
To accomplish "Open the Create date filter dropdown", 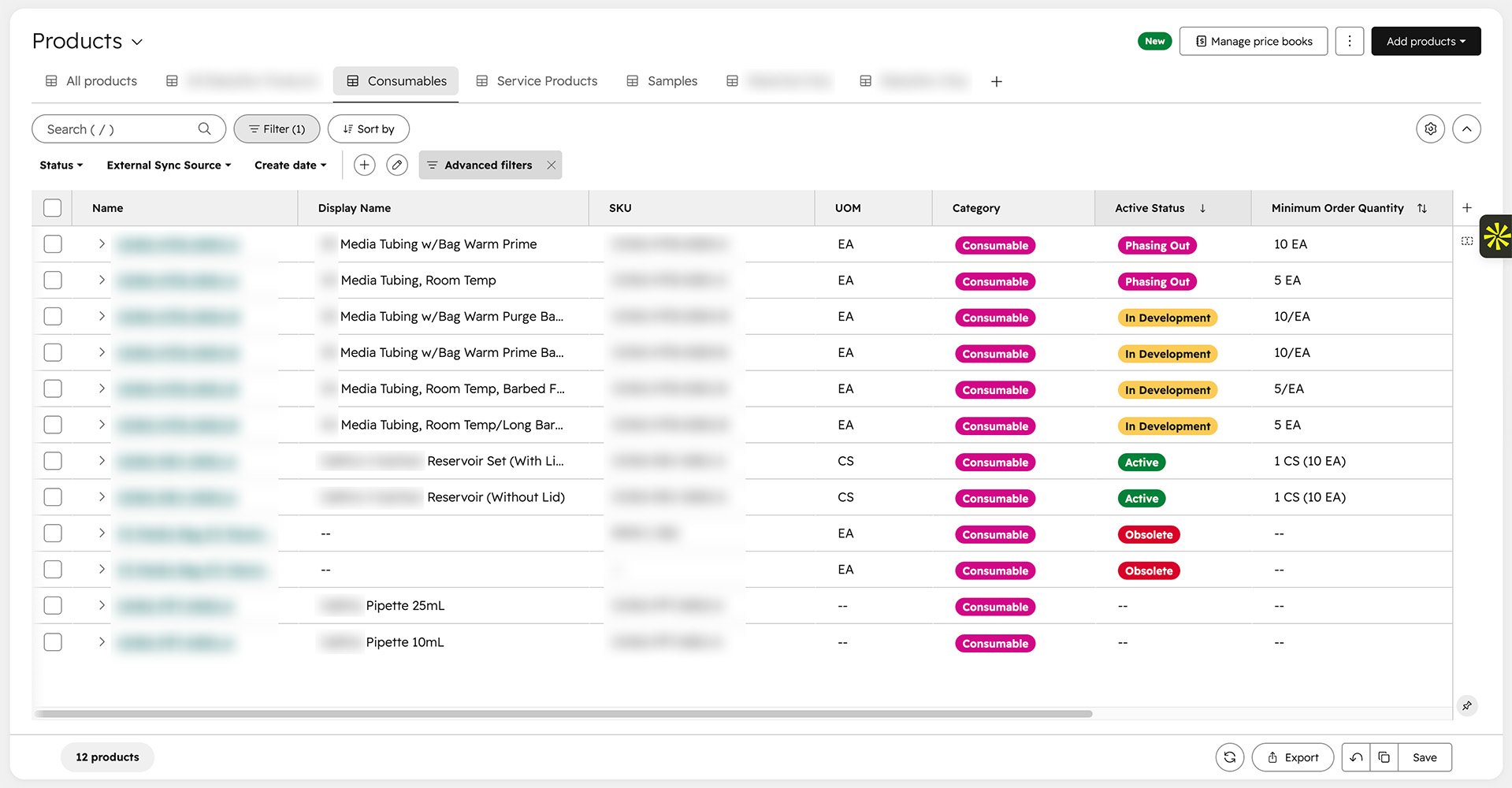I will tap(290, 165).
